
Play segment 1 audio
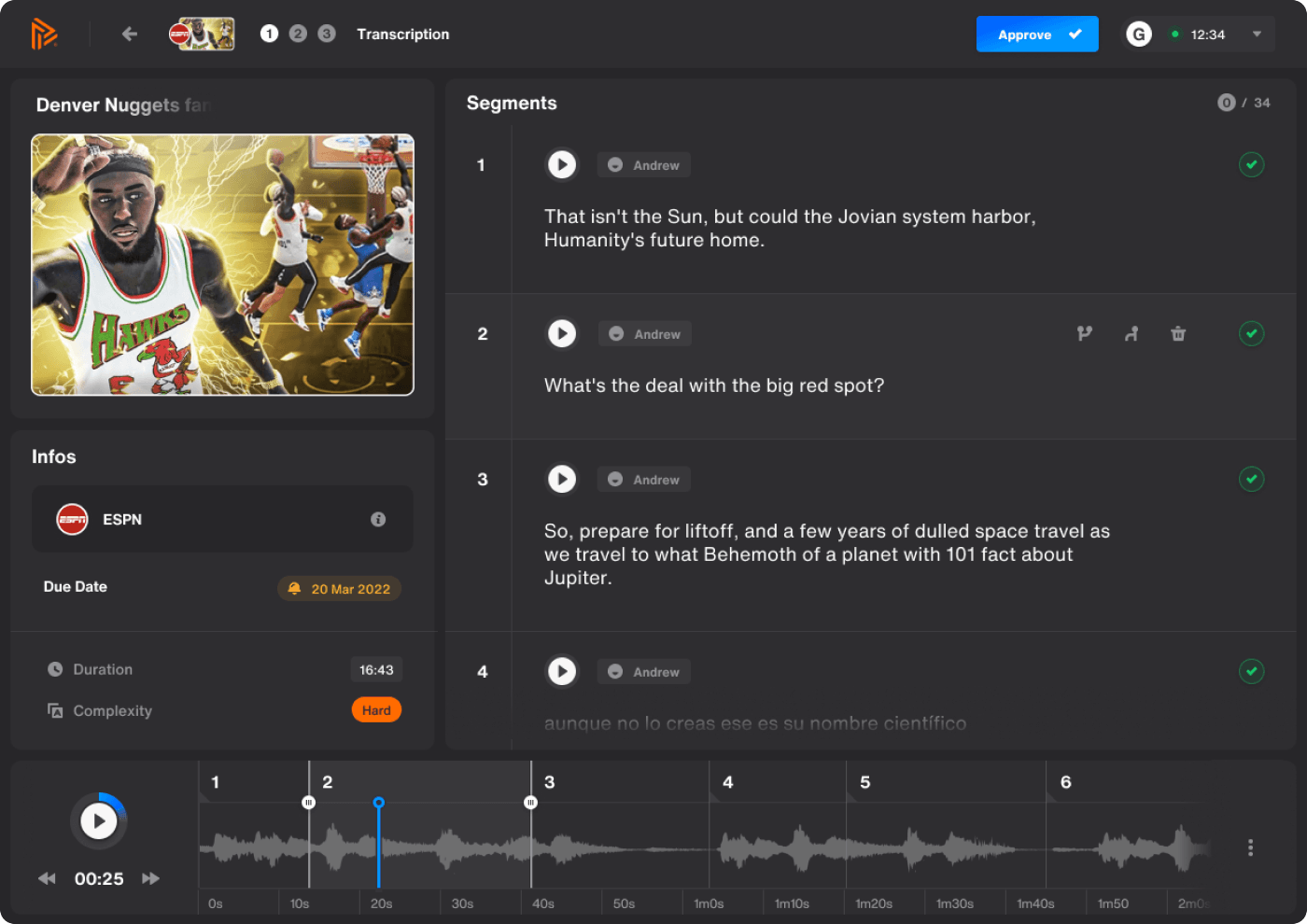[562, 165]
